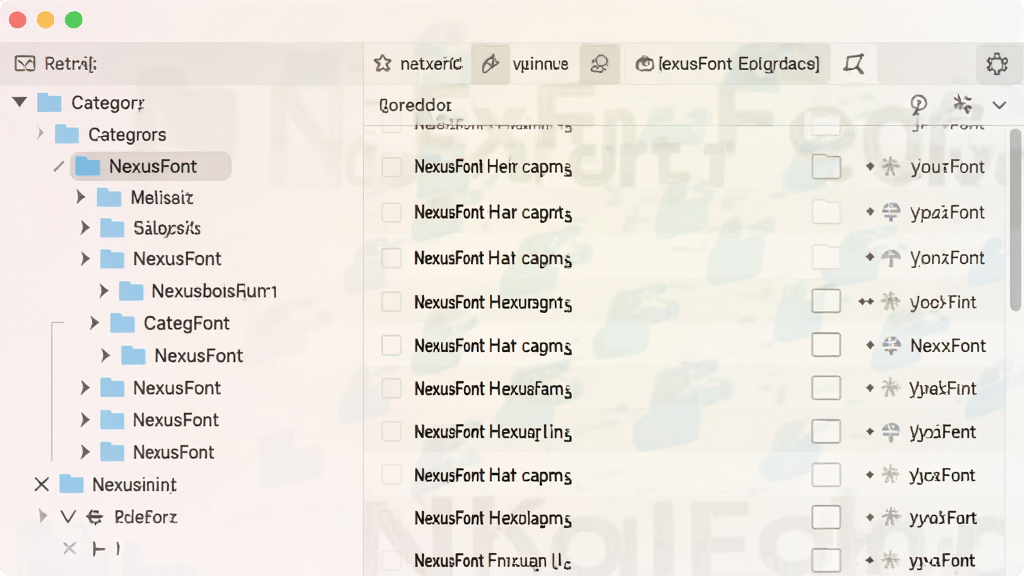Click the person icon in toolbar

pos(600,64)
